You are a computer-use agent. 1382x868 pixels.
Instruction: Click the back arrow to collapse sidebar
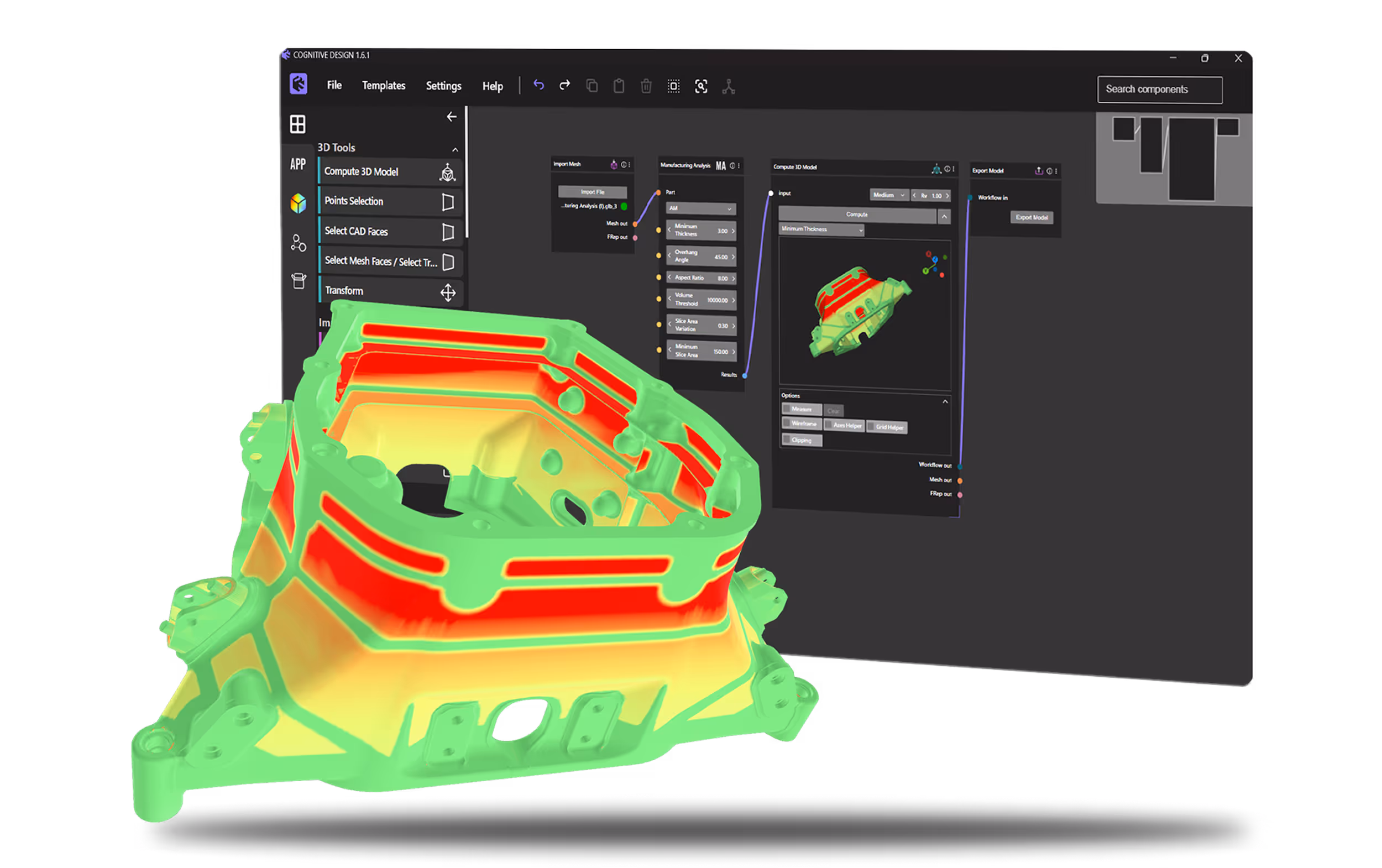452,117
